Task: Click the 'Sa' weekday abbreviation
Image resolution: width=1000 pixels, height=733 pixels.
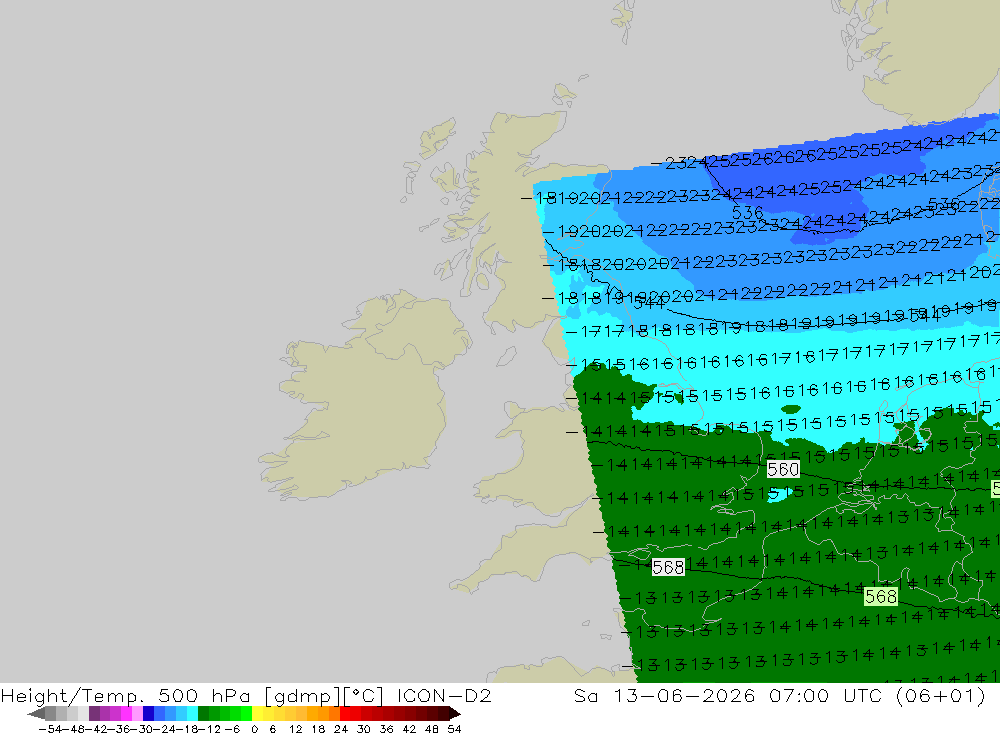Action: (586, 695)
